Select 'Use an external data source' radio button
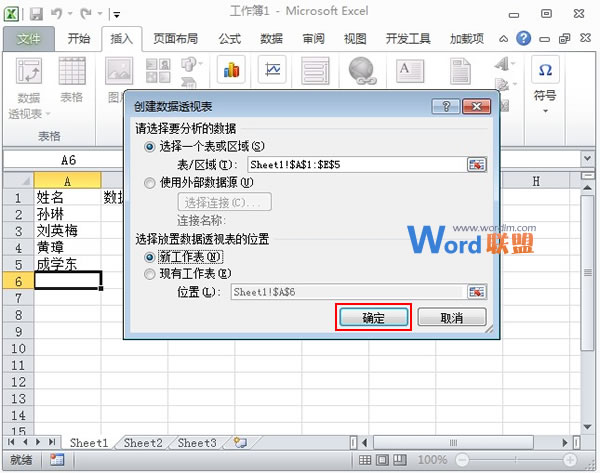600x473 pixels. coord(149,183)
